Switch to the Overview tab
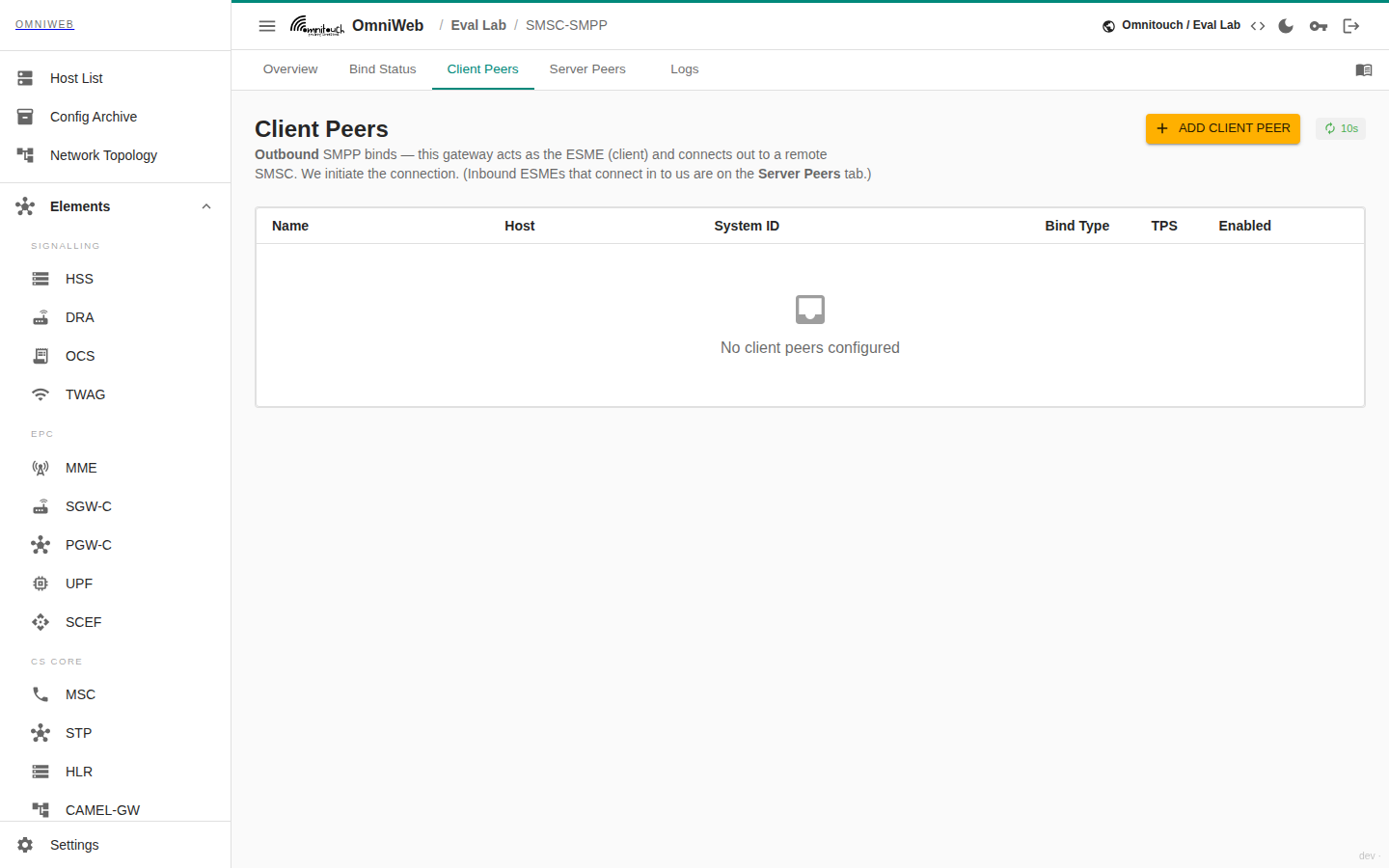1389x868 pixels. click(290, 69)
